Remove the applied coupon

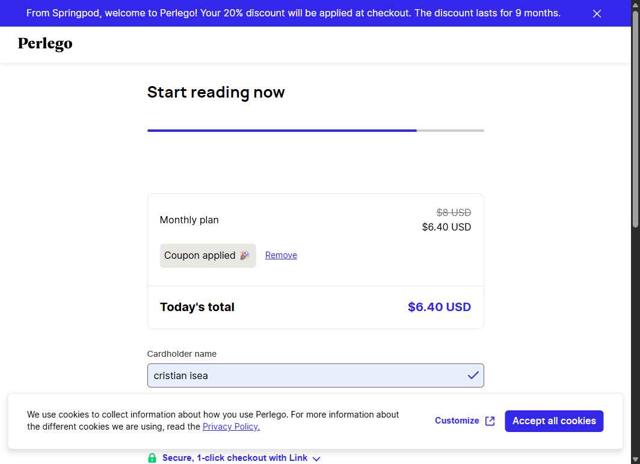281,255
